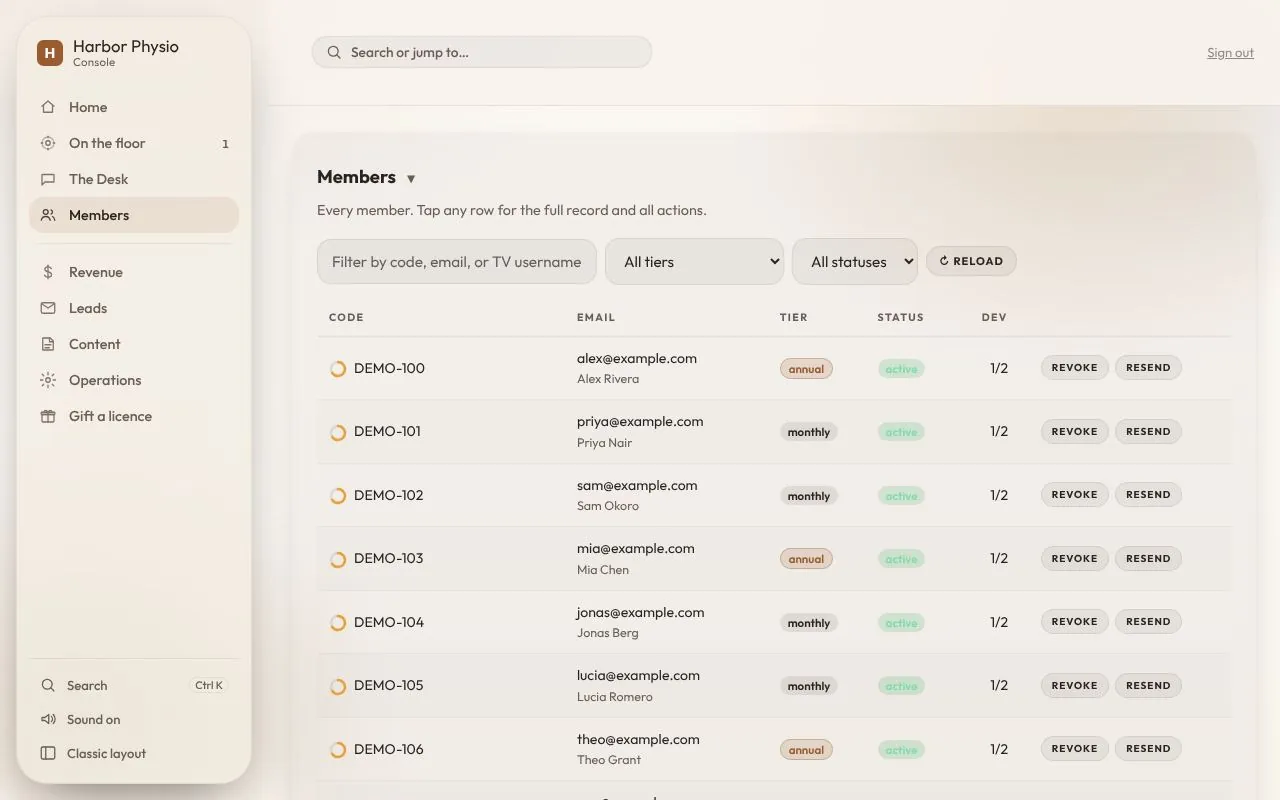Open the All tiers dropdown
This screenshot has width=1280, height=800.
[694, 261]
